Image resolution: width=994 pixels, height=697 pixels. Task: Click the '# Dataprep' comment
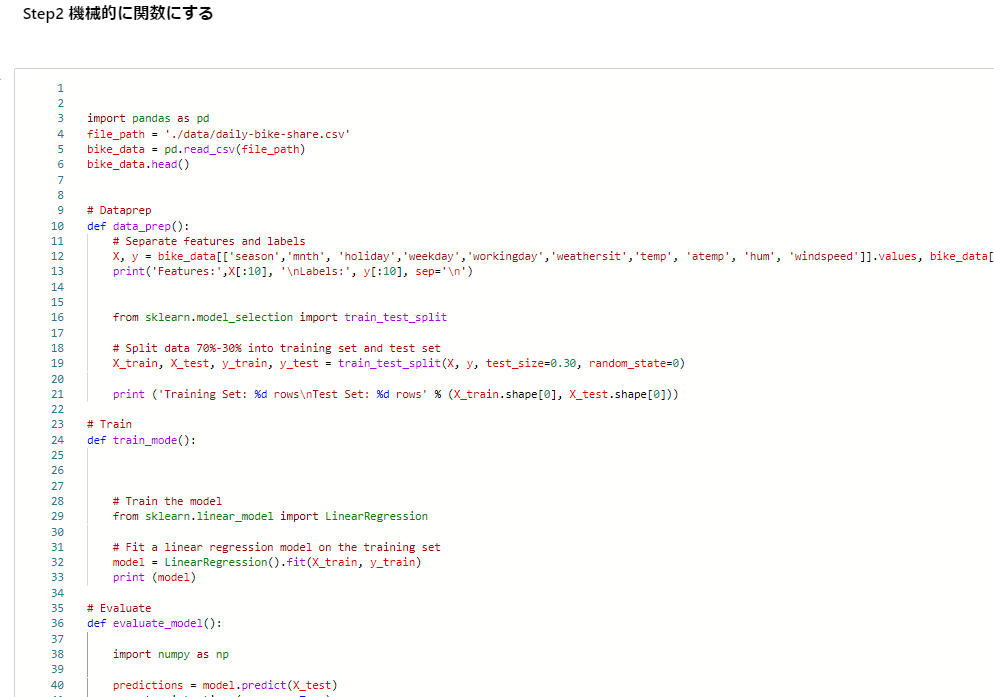(x=119, y=210)
